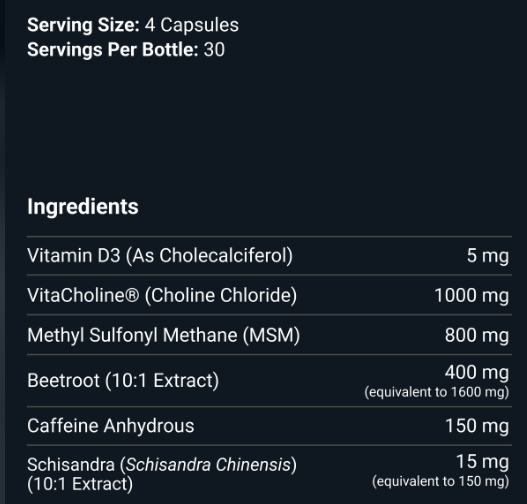Click the 1000 mg choline amount

coord(472,296)
